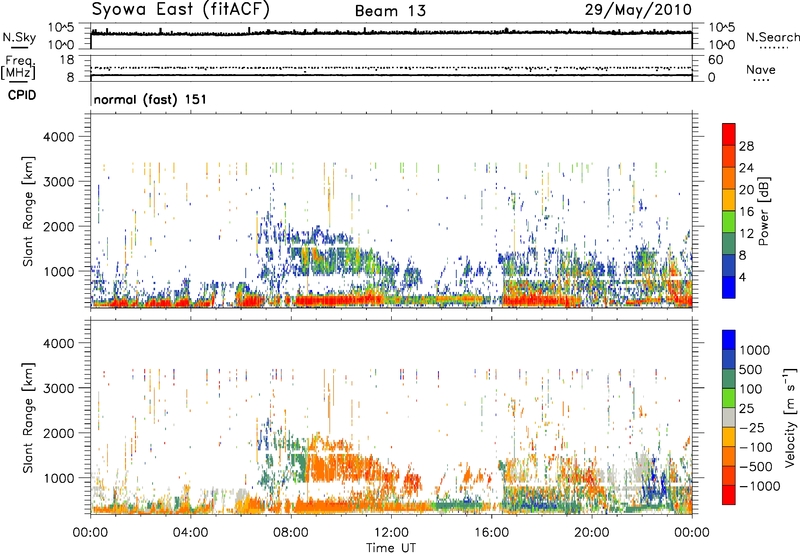800x554 pixels.
Task: Click the '18' frequency axis tick
Action: click(x=67, y=60)
